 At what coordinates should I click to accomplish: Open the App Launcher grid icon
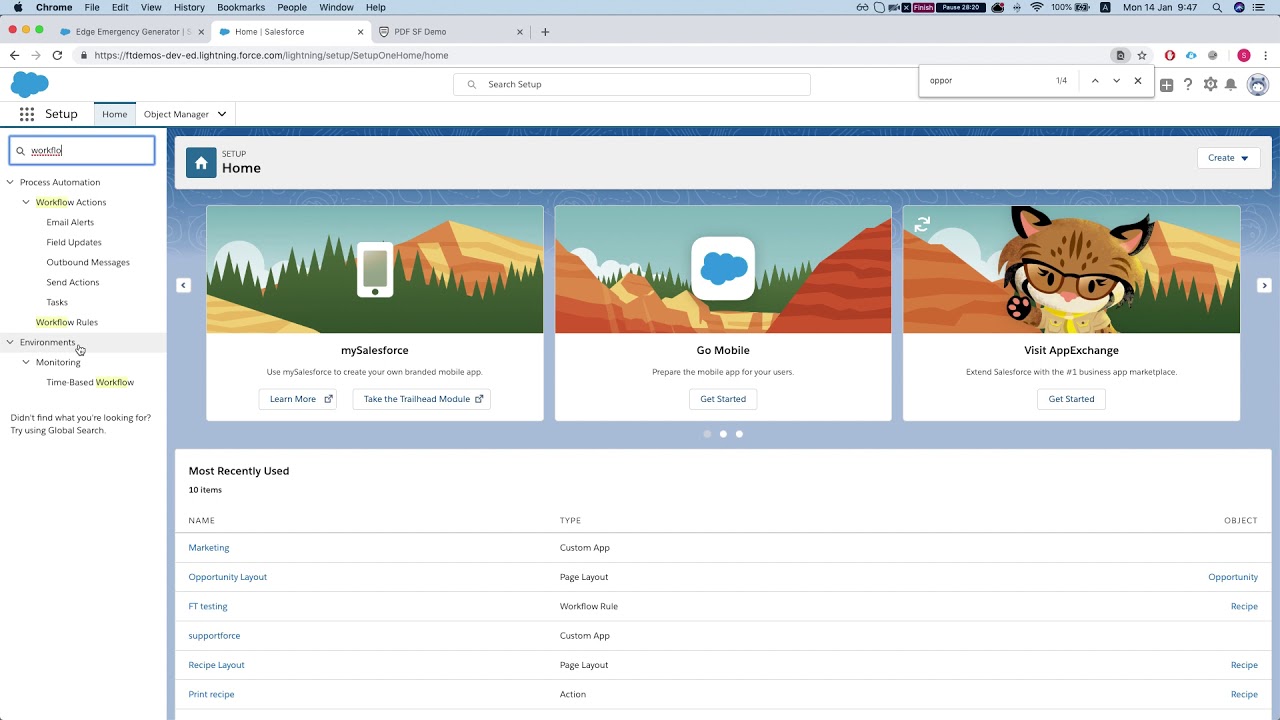[x=27, y=114]
